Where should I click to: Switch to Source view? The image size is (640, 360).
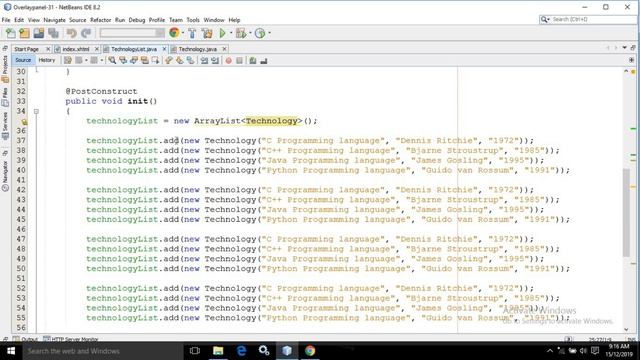(23, 60)
